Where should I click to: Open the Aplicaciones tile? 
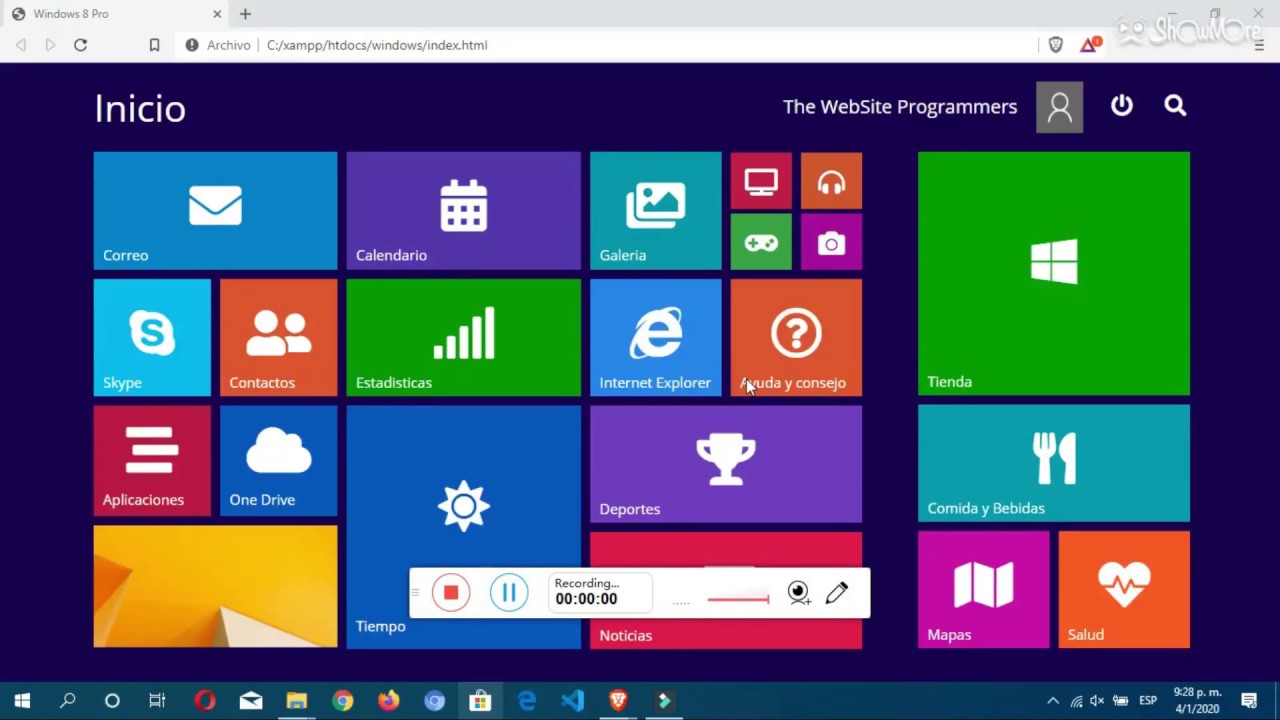152,460
